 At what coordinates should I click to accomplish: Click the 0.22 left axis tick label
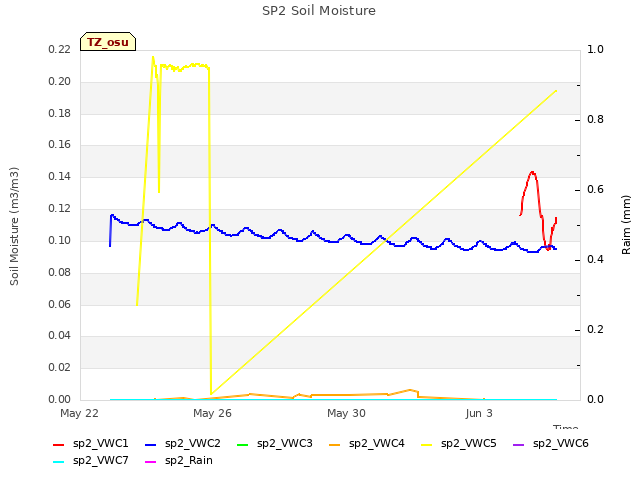pos(60,50)
